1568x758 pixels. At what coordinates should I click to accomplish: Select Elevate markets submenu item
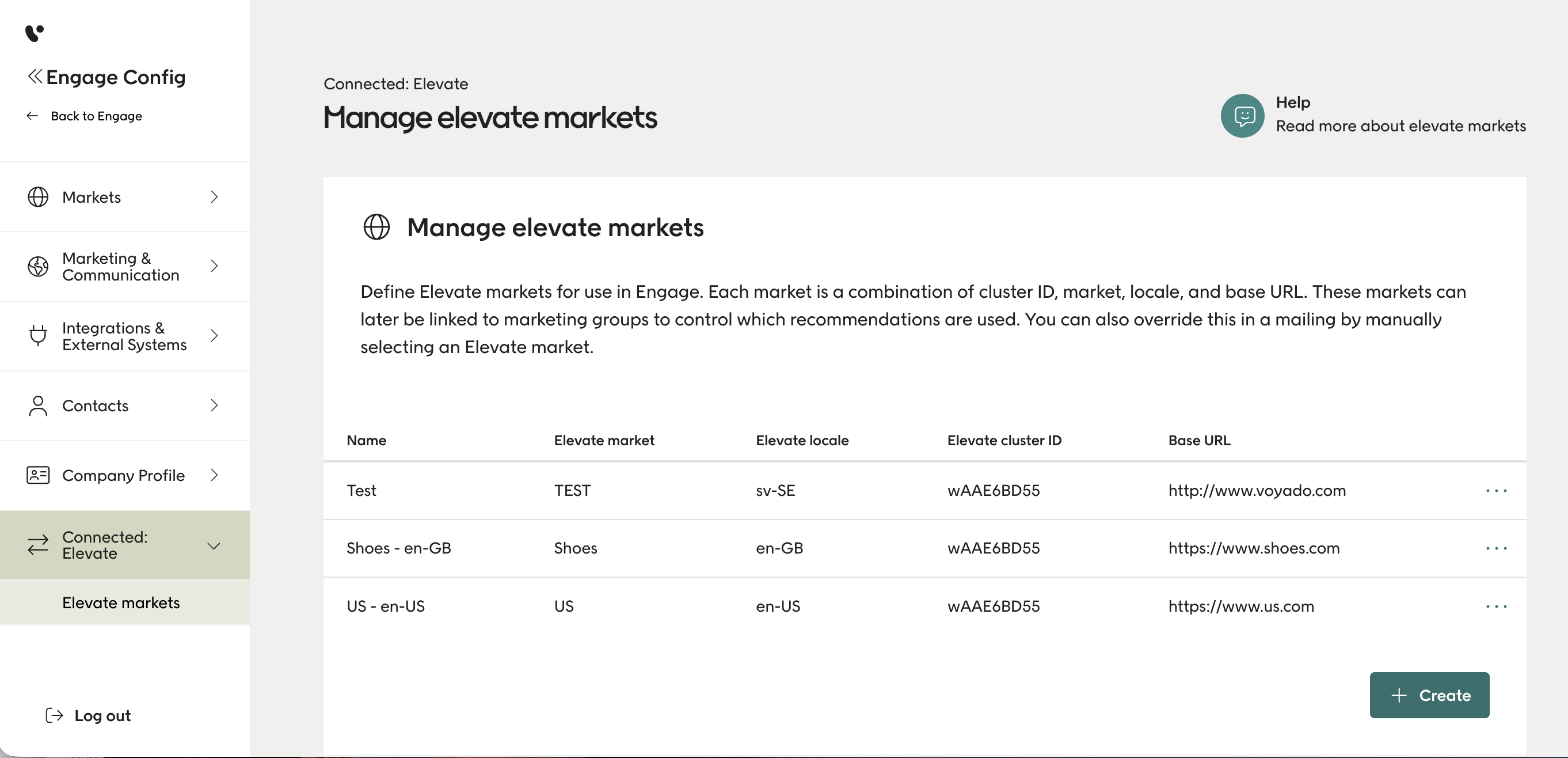(121, 602)
